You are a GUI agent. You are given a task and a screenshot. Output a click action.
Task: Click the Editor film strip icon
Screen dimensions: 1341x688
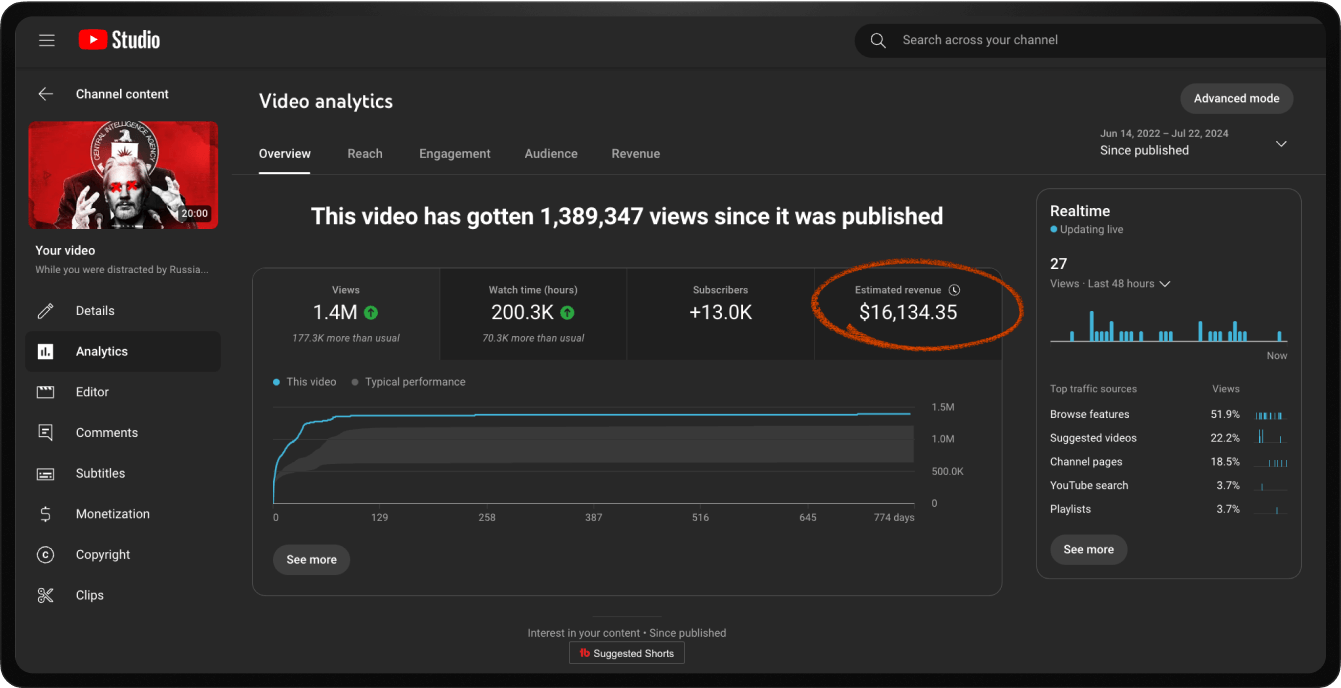(45, 392)
